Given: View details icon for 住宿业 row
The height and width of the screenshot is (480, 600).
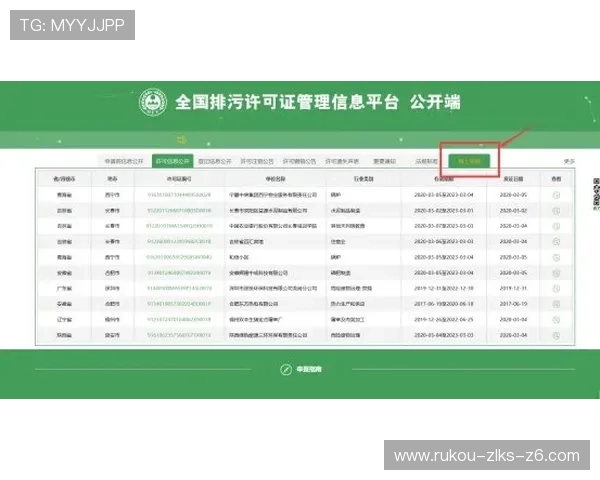Looking at the screenshot, I should coord(556,242).
